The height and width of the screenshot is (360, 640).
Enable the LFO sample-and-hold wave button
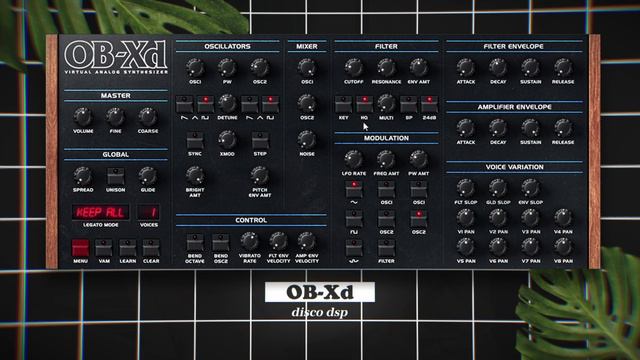pyautogui.click(x=354, y=248)
